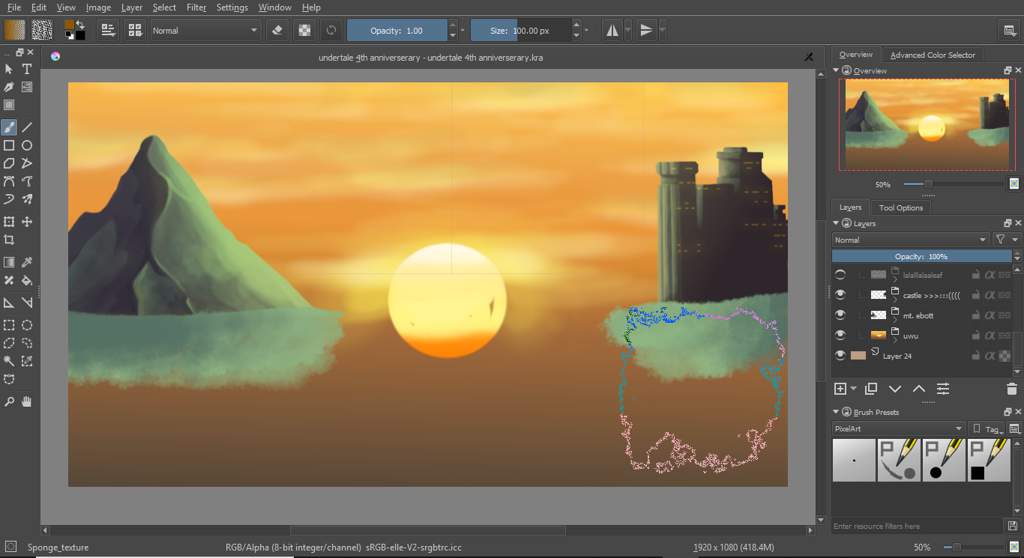The height and width of the screenshot is (558, 1024).
Task: Delete the selected layer with trash icon
Action: (1012, 389)
